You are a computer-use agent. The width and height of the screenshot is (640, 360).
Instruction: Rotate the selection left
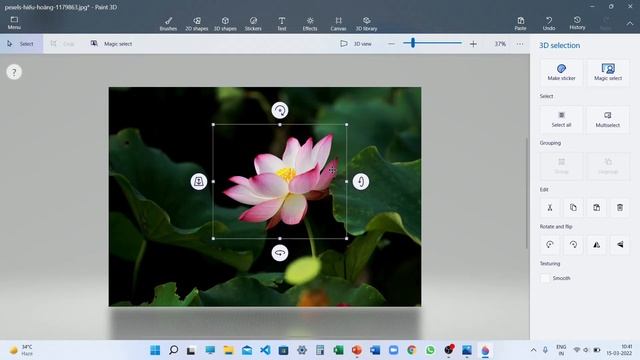pos(550,244)
